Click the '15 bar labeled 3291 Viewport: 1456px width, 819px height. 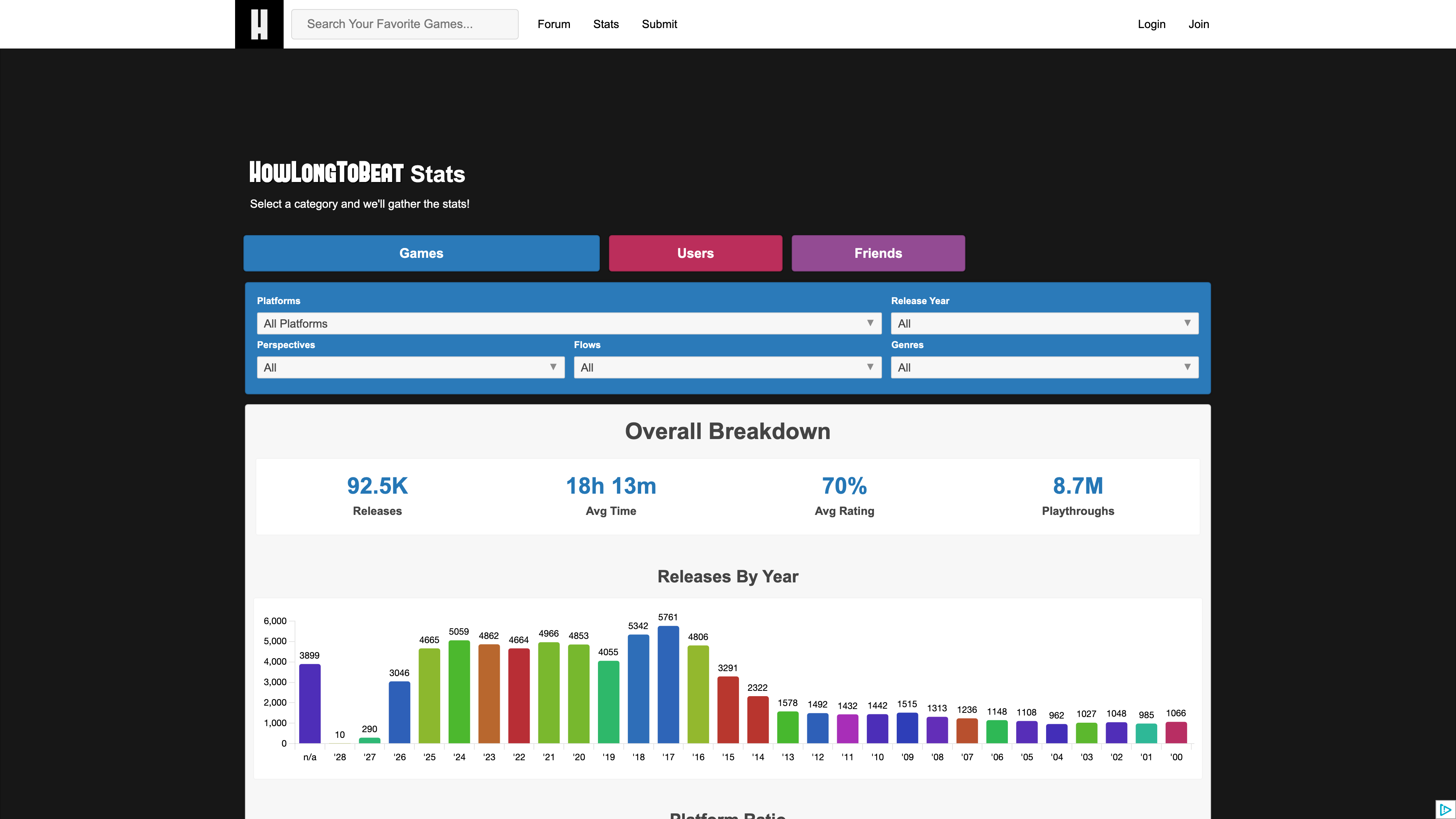pos(728,710)
